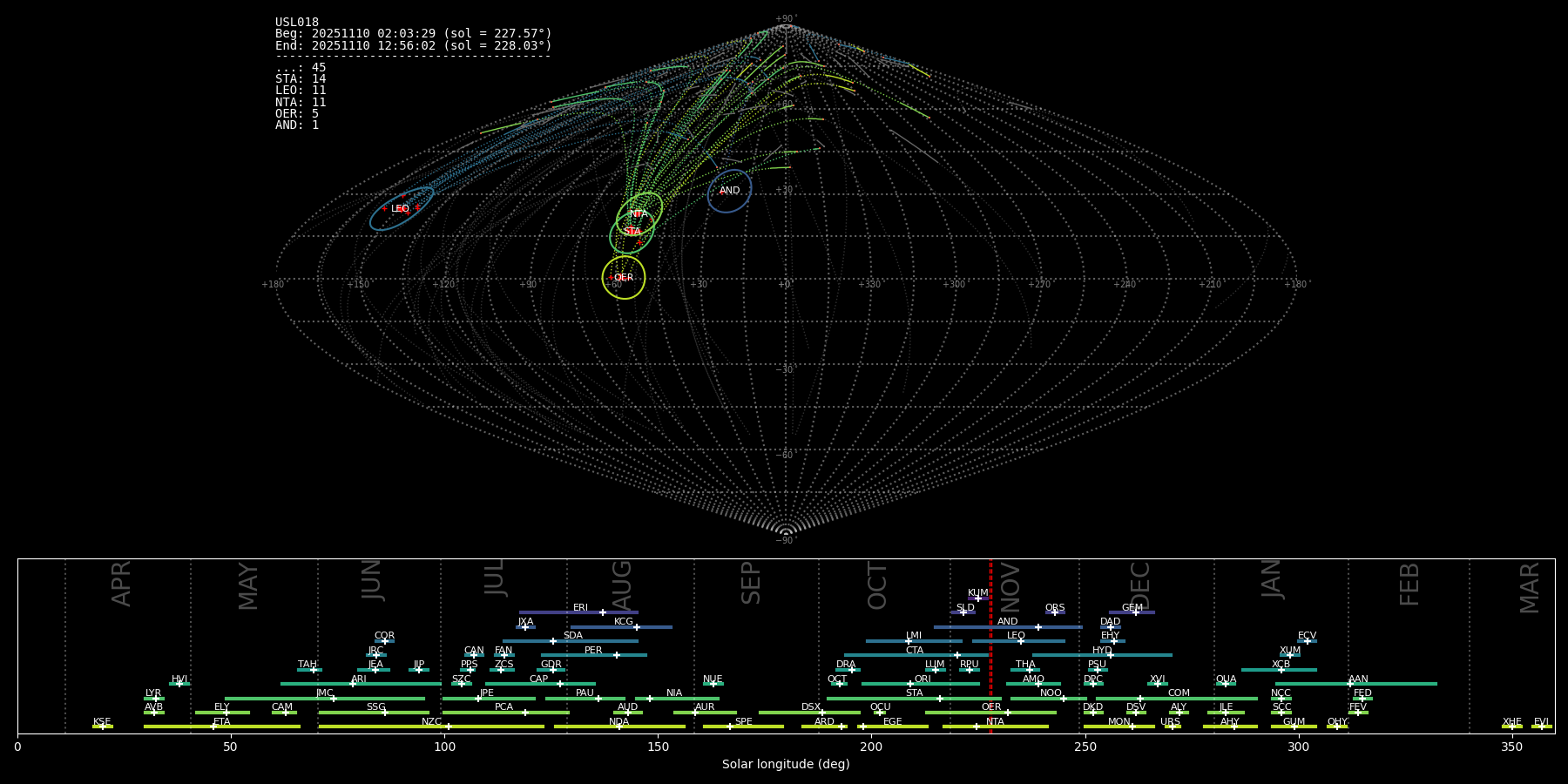Click the ETA shower bar in timeline
Viewport: 1568px width, 784px height.
221,726
